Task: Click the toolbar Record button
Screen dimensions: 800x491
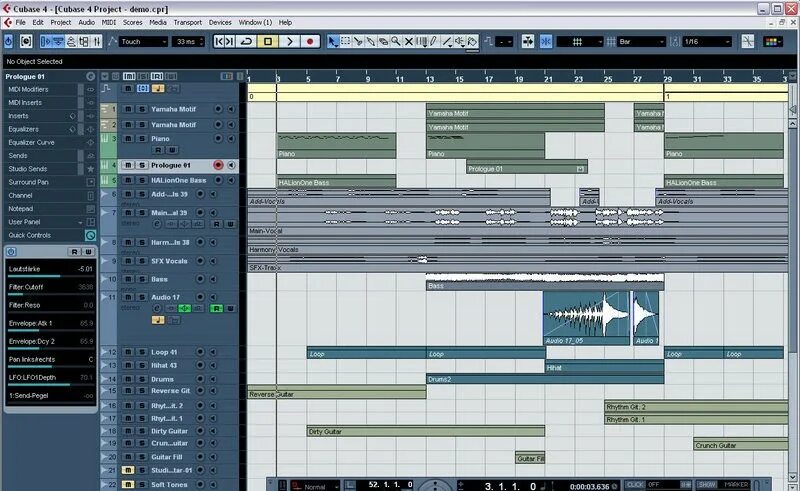Action: tap(310, 41)
